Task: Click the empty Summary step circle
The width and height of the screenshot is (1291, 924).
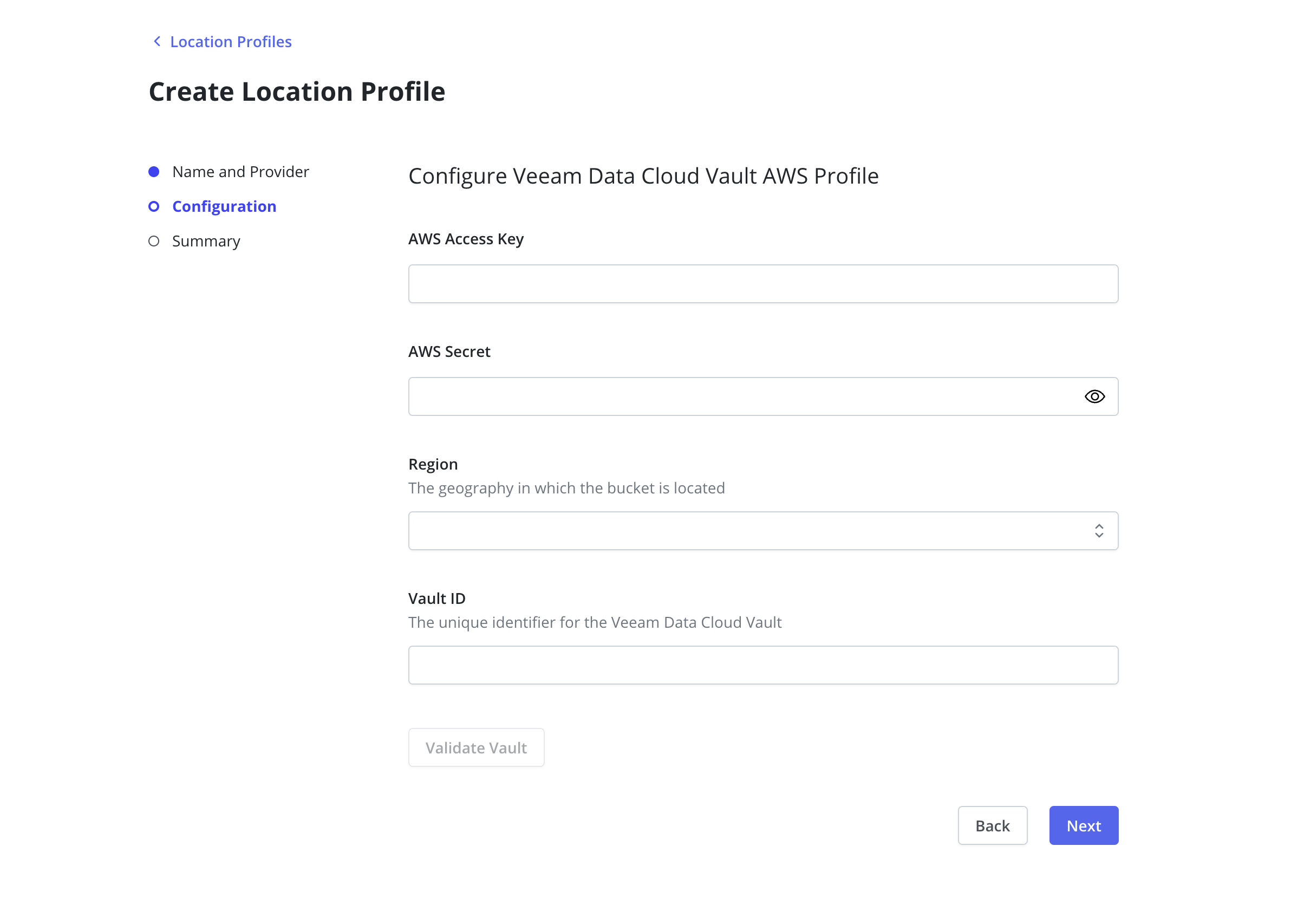Action: point(154,241)
